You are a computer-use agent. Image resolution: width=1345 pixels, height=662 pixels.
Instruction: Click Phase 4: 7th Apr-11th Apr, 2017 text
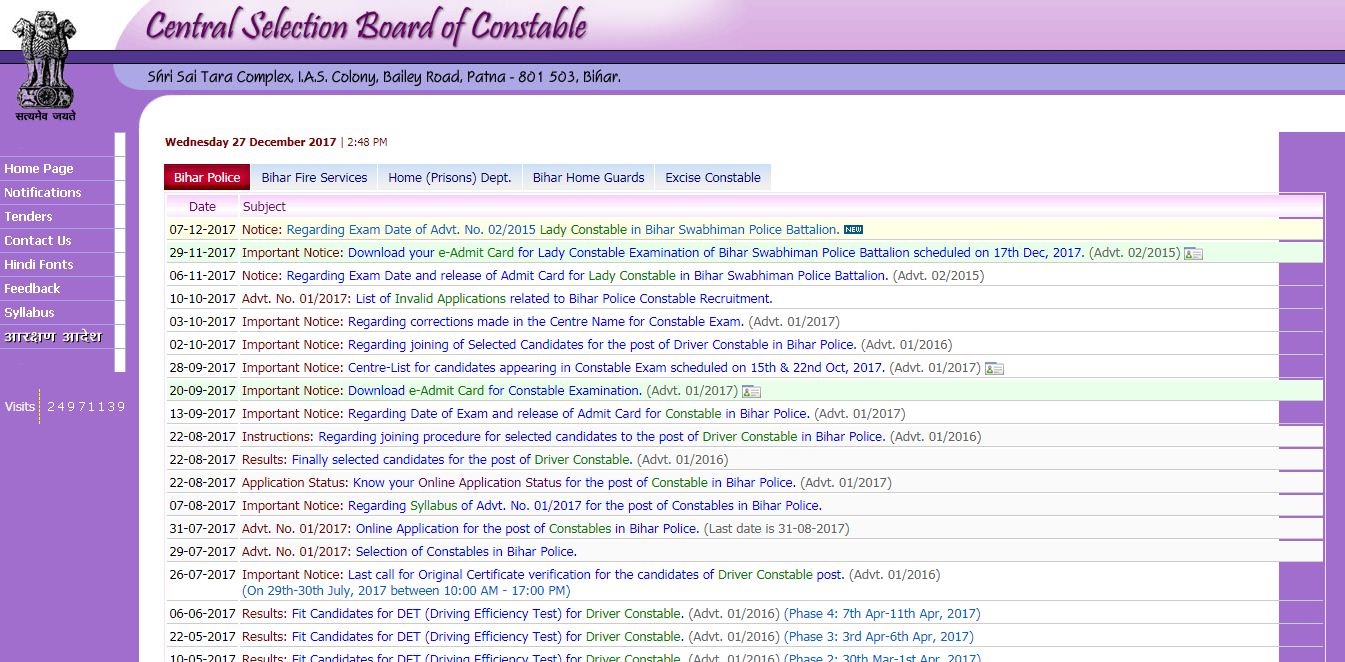tap(882, 614)
